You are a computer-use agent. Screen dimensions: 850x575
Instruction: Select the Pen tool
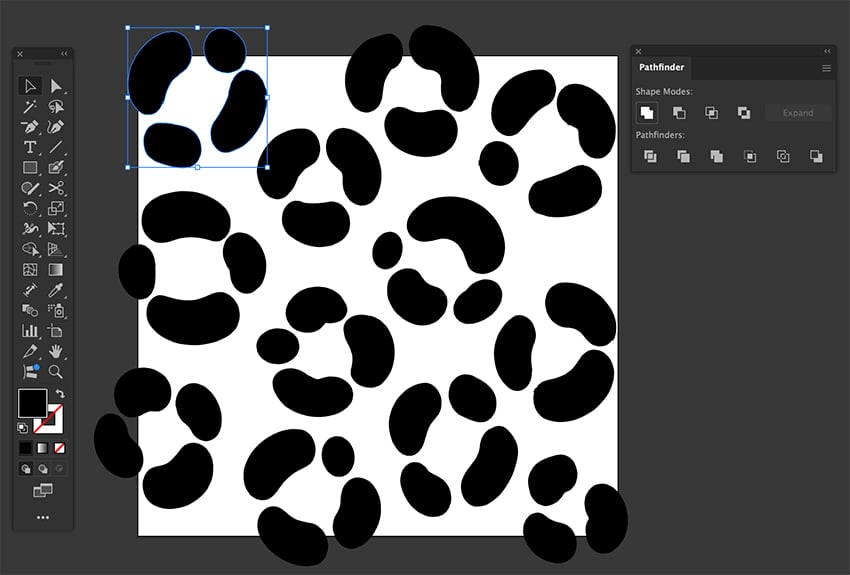(30, 127)
